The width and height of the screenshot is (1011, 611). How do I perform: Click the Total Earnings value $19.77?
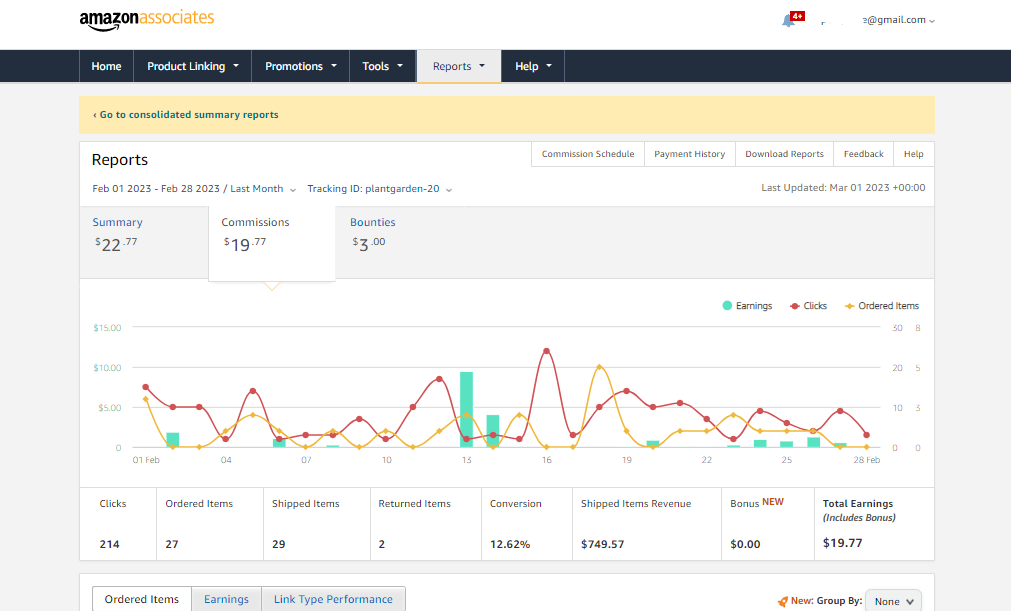click(x=843, y=543)
